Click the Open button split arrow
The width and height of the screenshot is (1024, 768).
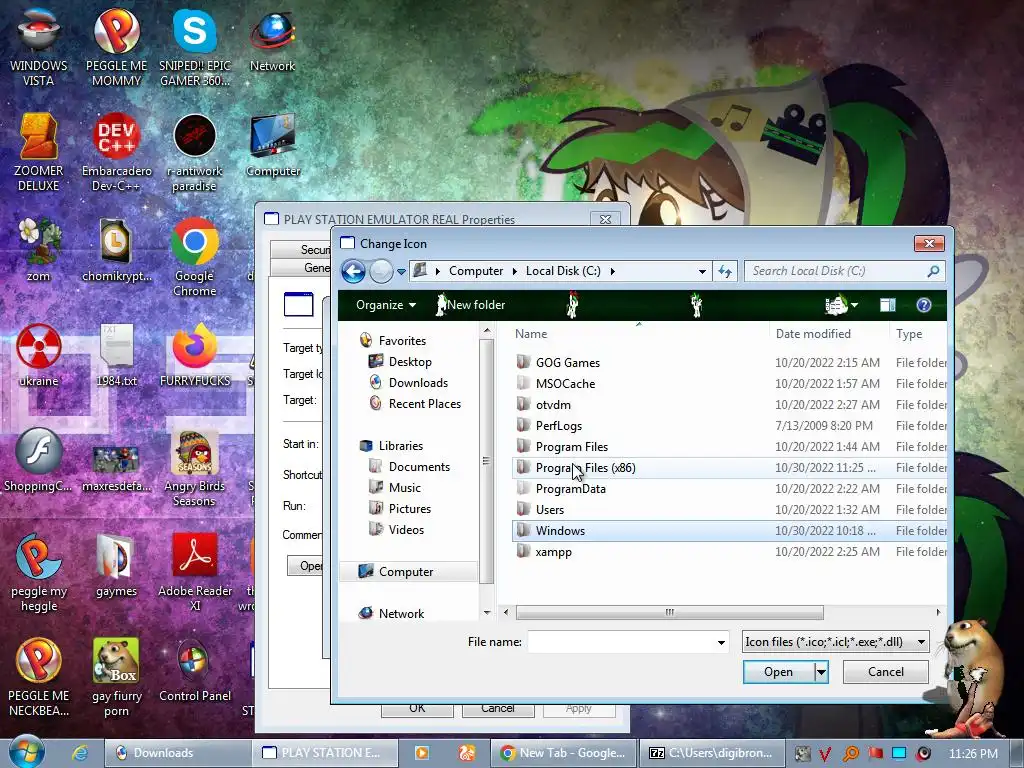pos(822,672)
